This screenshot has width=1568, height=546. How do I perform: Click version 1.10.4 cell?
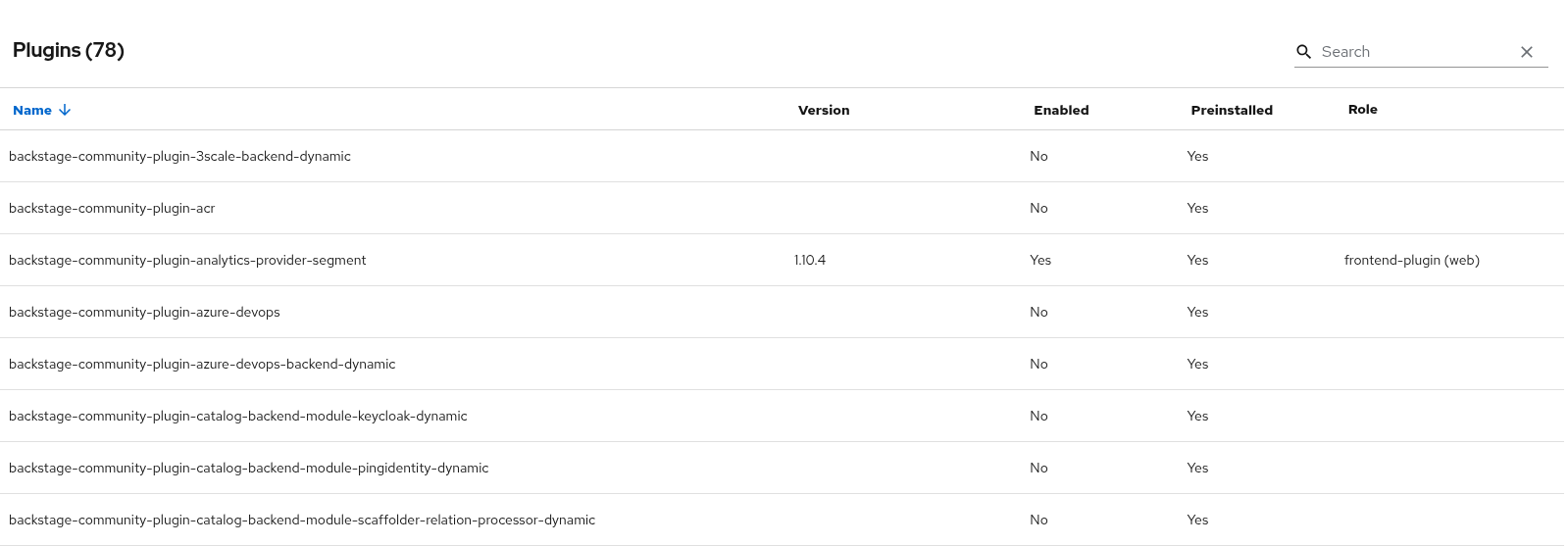tap(810, 260)
